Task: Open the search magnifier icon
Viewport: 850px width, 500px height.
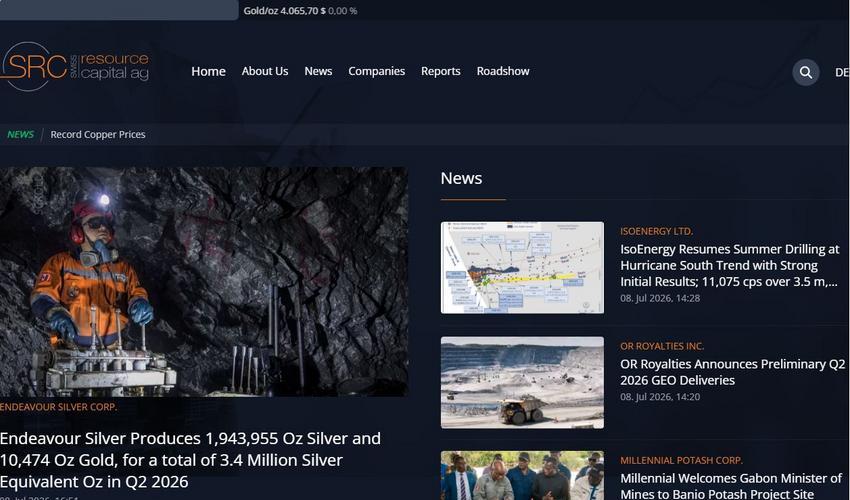Action: [x=806, y=72]
